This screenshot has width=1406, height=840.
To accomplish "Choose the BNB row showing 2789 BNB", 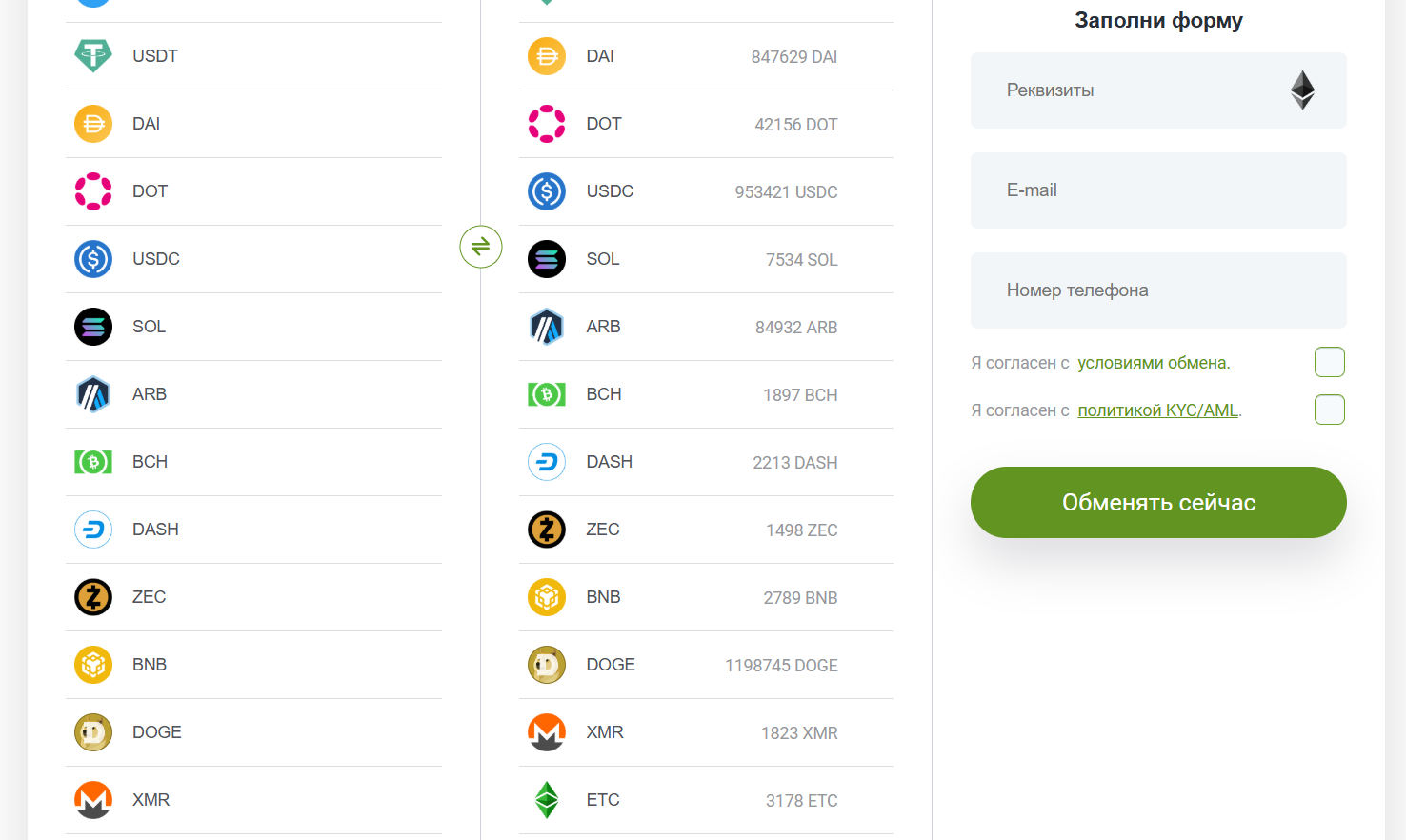I will tap(706, 597).
